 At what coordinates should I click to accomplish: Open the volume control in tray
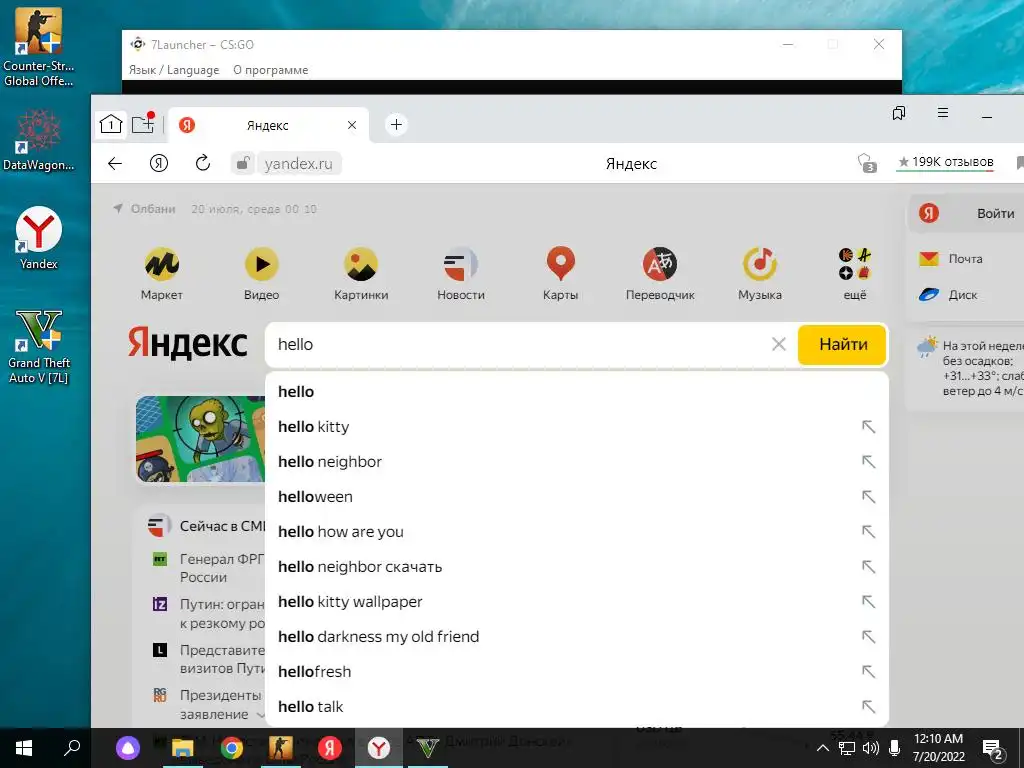point(870,748)
